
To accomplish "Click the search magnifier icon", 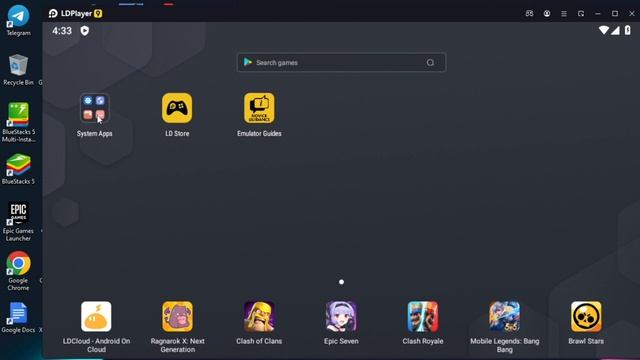I will (x=430, y=62).
